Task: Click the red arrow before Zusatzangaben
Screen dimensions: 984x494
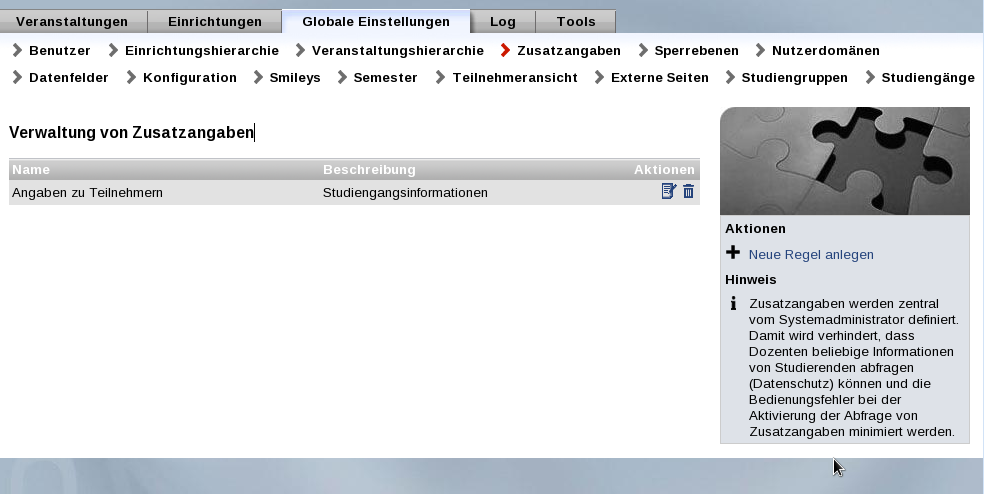Action: (x=506, y=50)
